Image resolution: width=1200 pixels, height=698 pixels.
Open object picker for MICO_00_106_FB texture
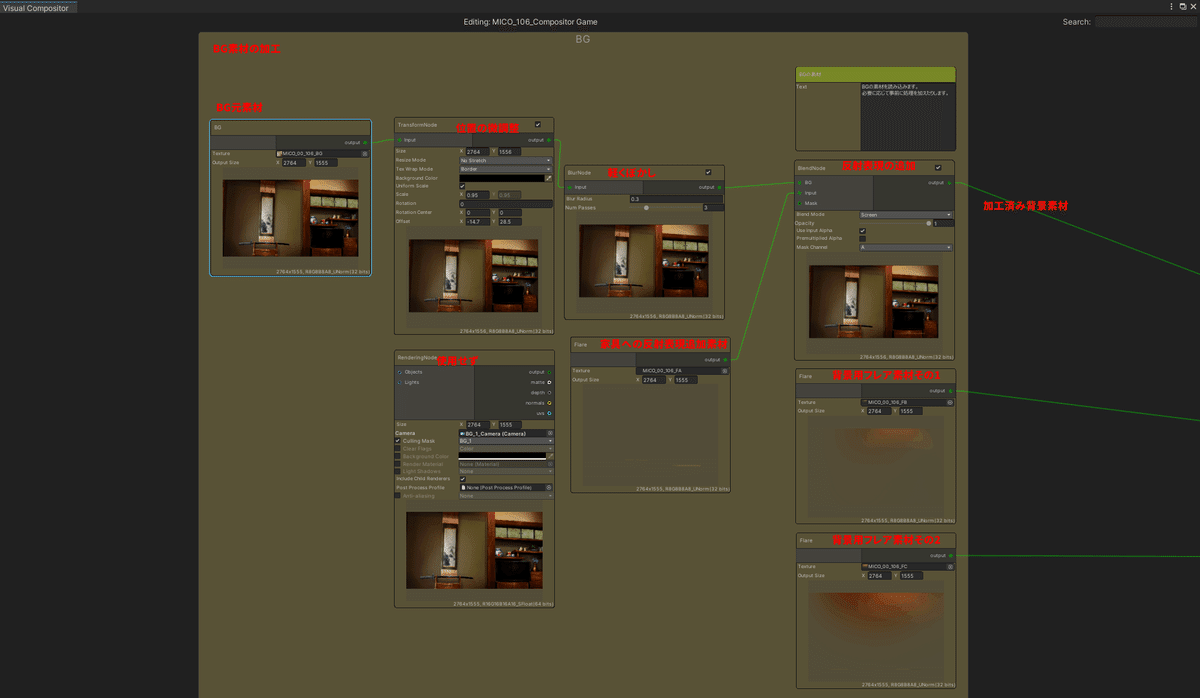948,402
